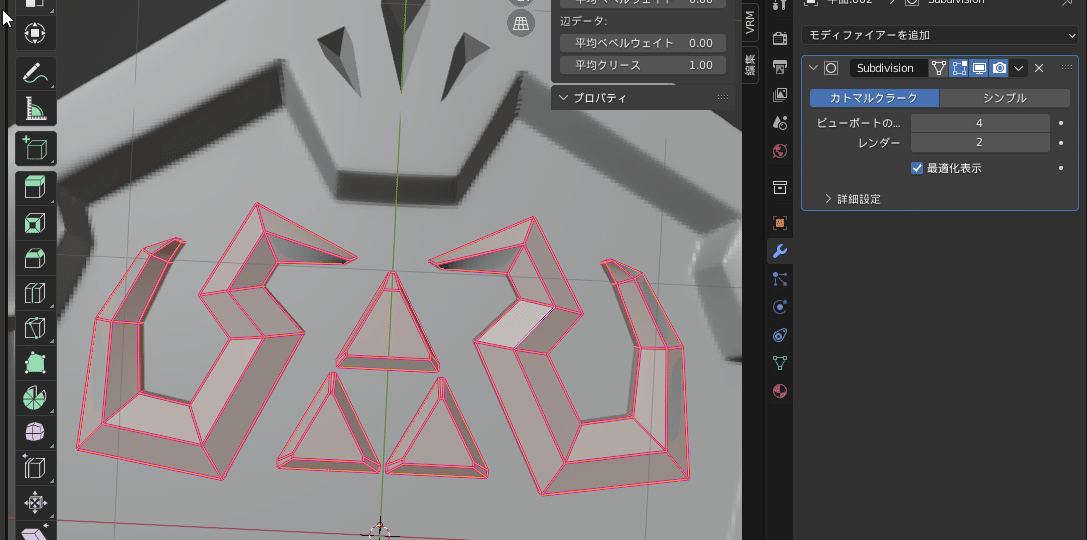Image resolution: width=1087 pixels, height=540 pixels.
Task: Open the Object properties tab
Action: 780,223
